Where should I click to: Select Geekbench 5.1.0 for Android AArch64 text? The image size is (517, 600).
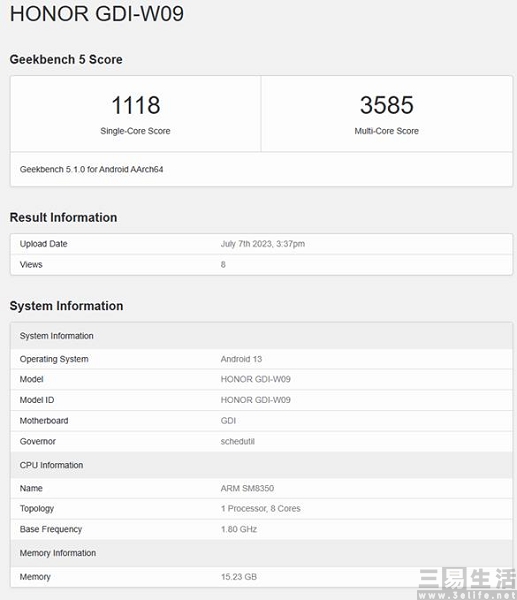point(91,169)
